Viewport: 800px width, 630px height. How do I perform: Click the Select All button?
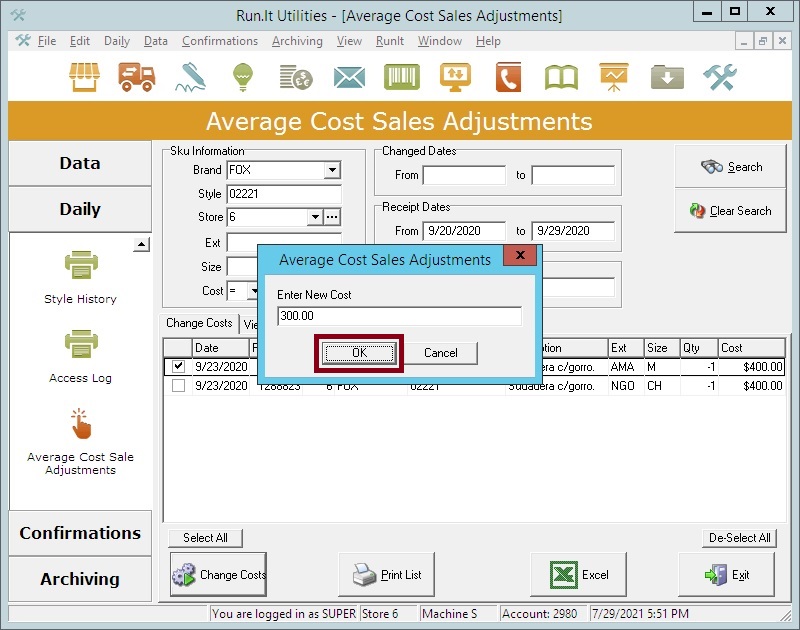[x=205, y=538]
